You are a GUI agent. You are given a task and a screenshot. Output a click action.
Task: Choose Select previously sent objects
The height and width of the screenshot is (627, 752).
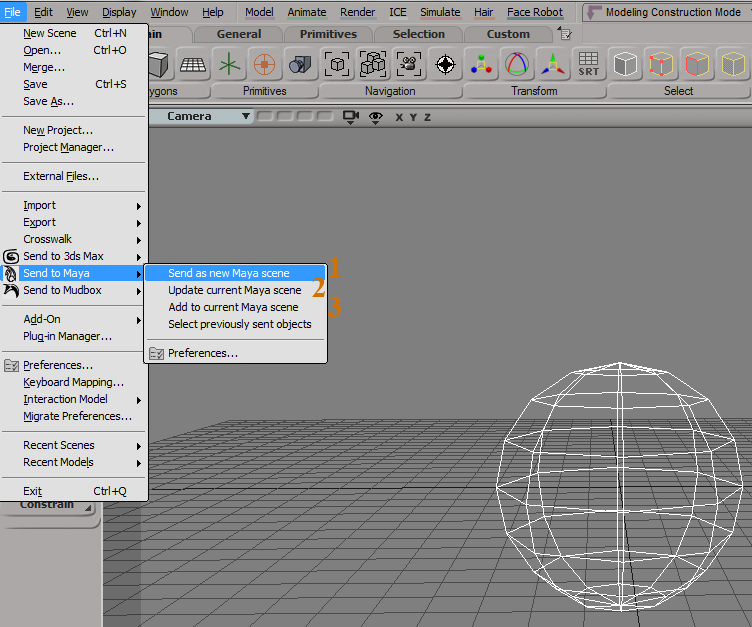pyautogui.click(x=235, y=324)
